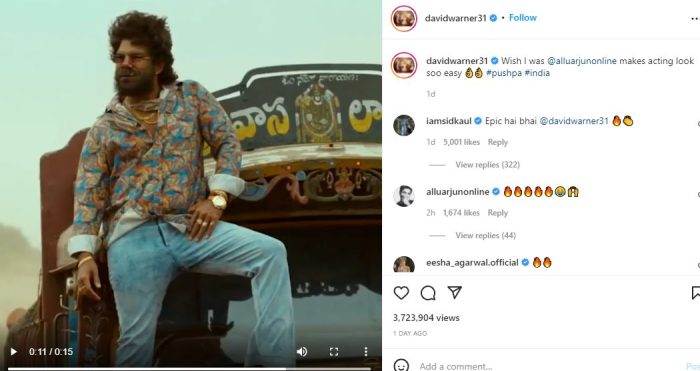
Task: Reply to alluarjunonline's comment
Action: (x=498, y=213)
